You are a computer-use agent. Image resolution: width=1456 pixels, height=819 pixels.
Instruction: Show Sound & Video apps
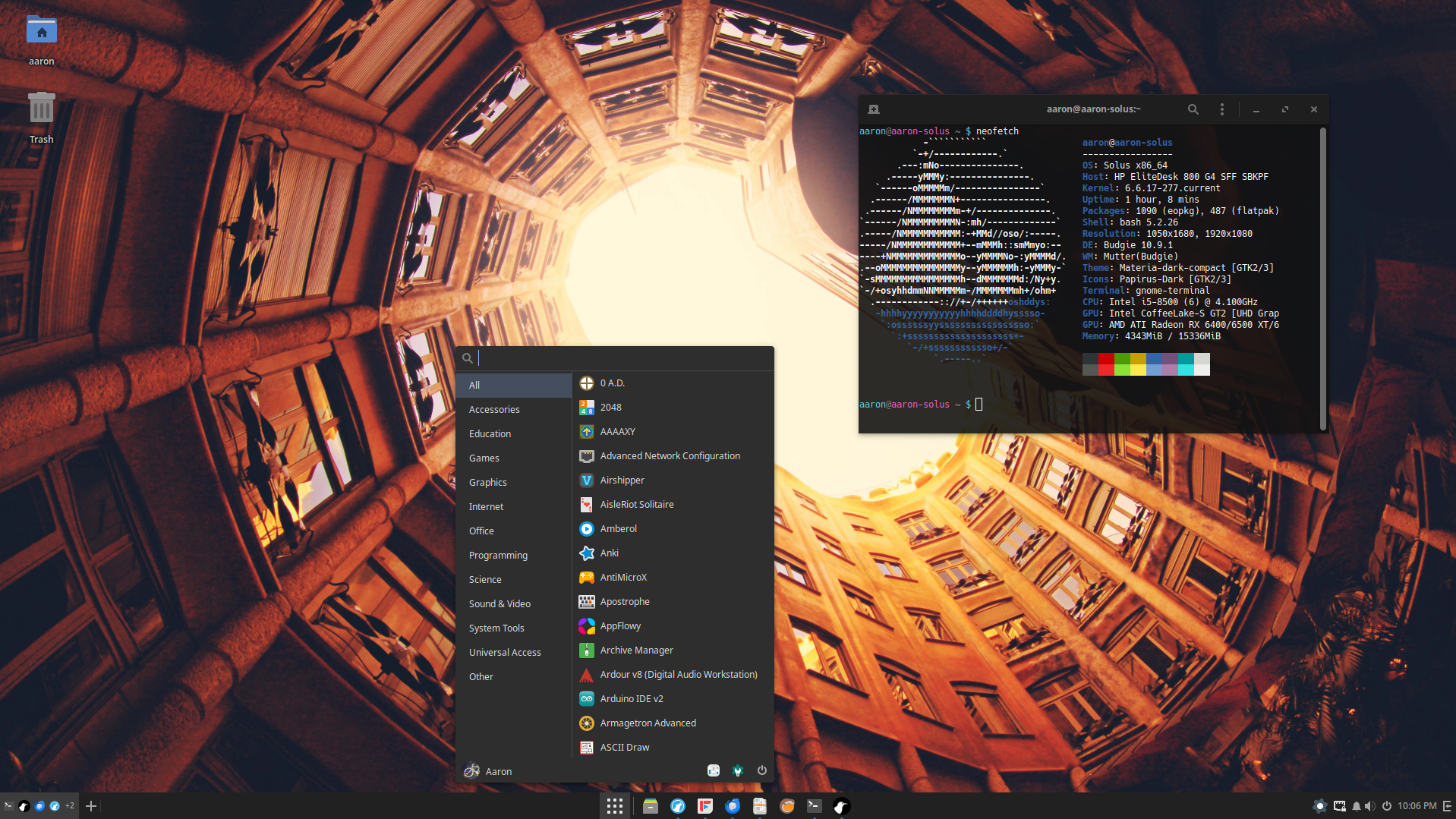[x=514, y=604]
